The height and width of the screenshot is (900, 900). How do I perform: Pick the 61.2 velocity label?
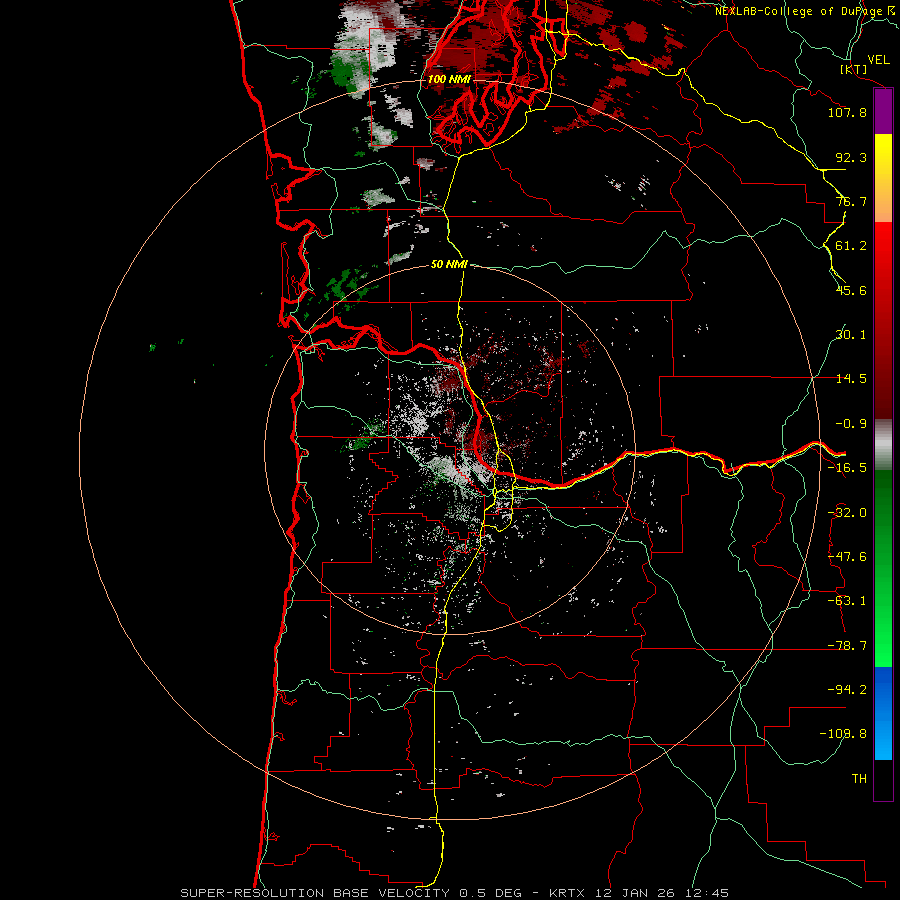851,246
